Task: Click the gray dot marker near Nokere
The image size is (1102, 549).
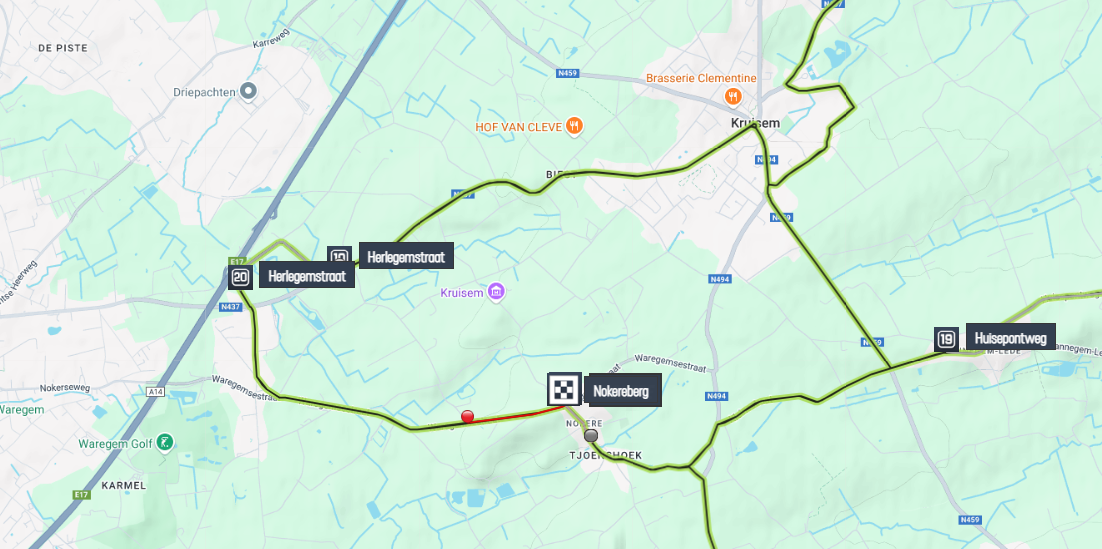Action: pyautogui.click(x=591, y=435)
